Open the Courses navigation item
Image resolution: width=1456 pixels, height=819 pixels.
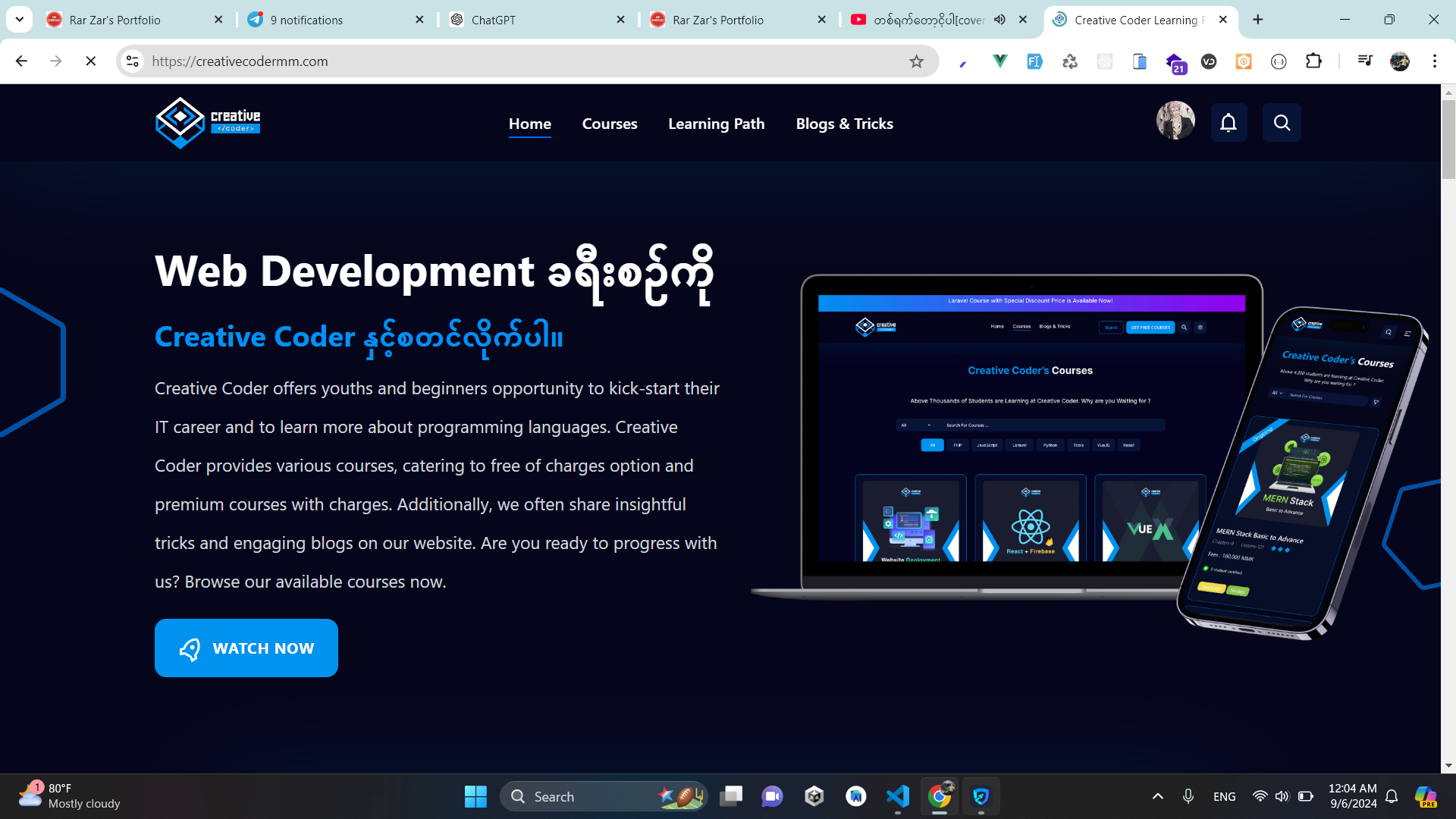coord(610,124)
